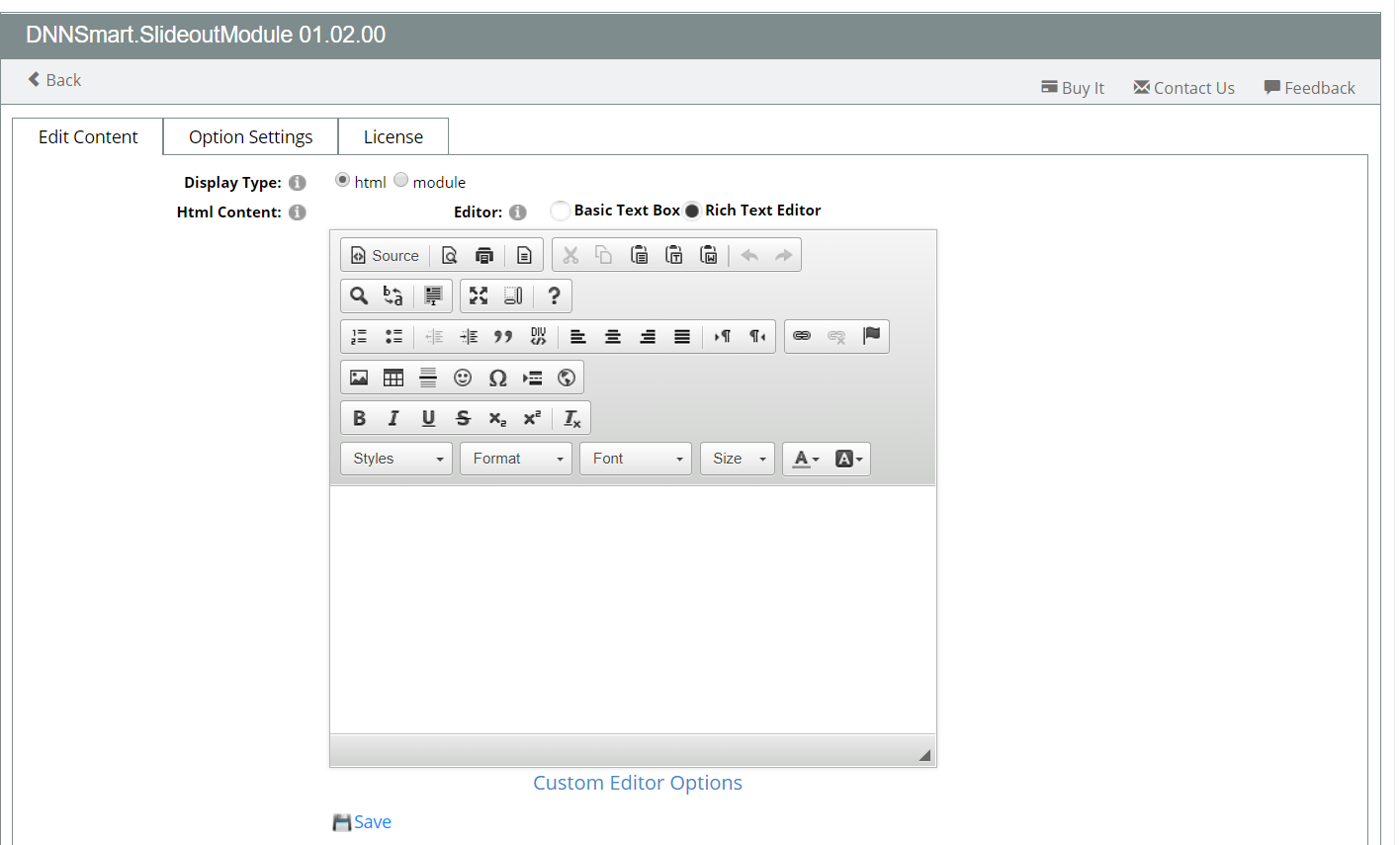
Task: Insert an IFrame globe icon
Action: point(567,378)
